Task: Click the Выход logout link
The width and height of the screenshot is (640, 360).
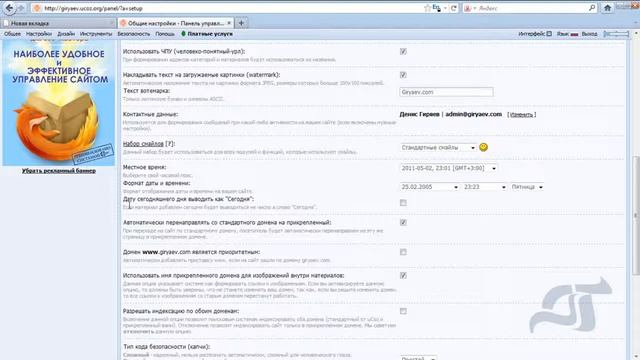Action: pos(589,34)
